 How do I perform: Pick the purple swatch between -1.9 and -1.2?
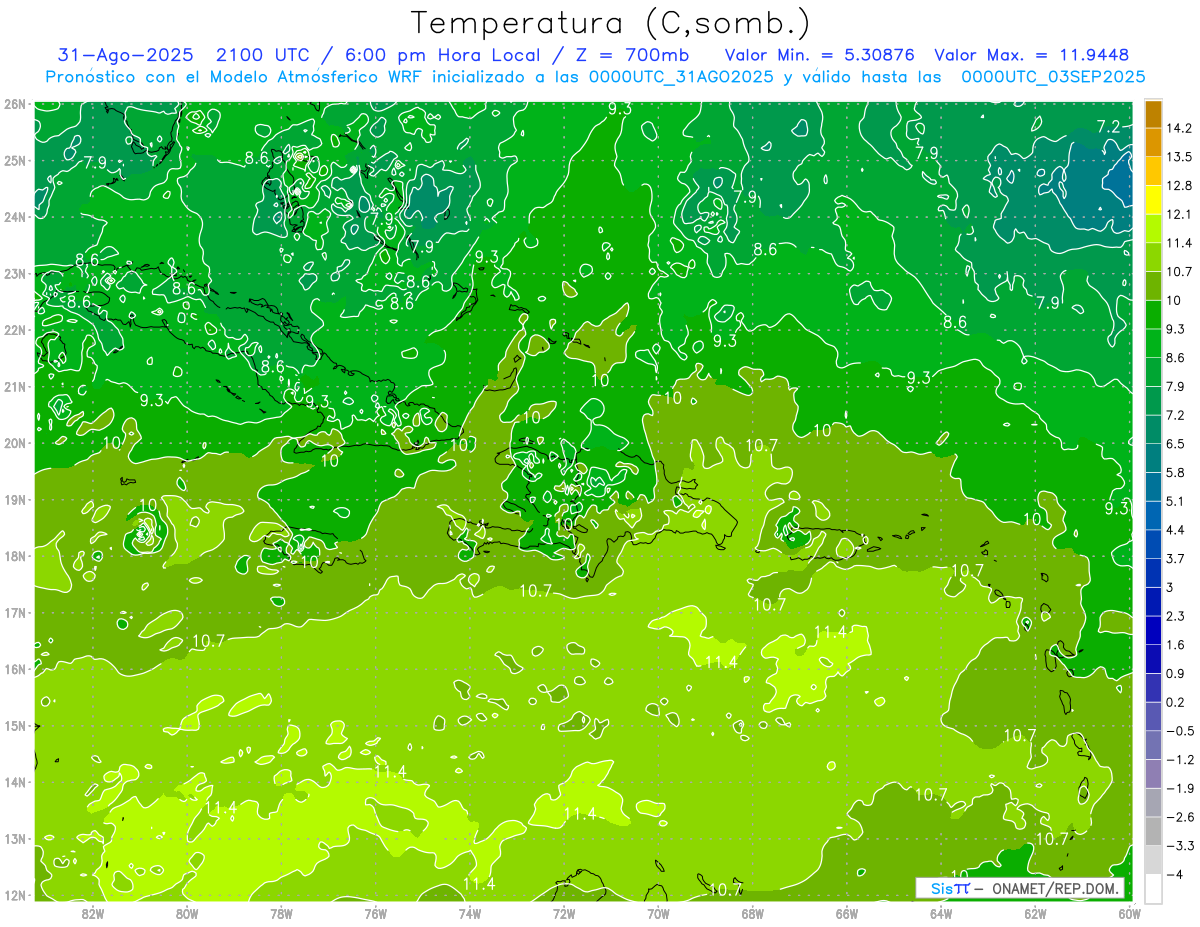coord(1153,773)
